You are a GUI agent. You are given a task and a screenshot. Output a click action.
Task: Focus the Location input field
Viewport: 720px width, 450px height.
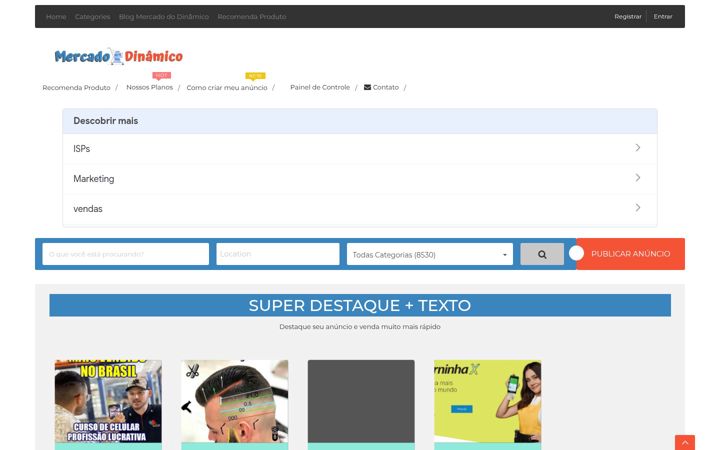click(x=278, y=254)
